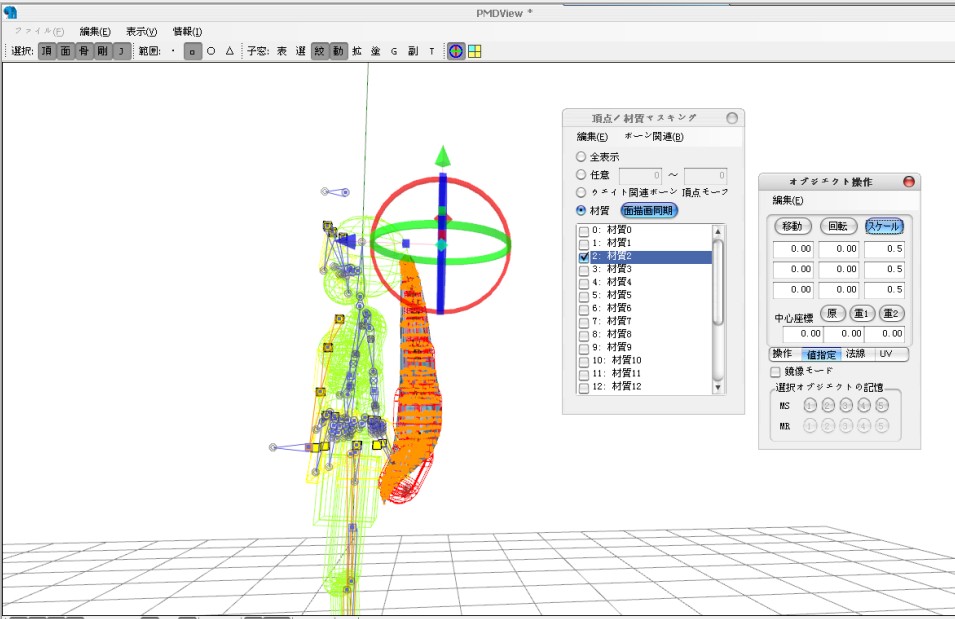Toggle rigid body selection button 剛
Screen dimensions: 955x619
102,51
